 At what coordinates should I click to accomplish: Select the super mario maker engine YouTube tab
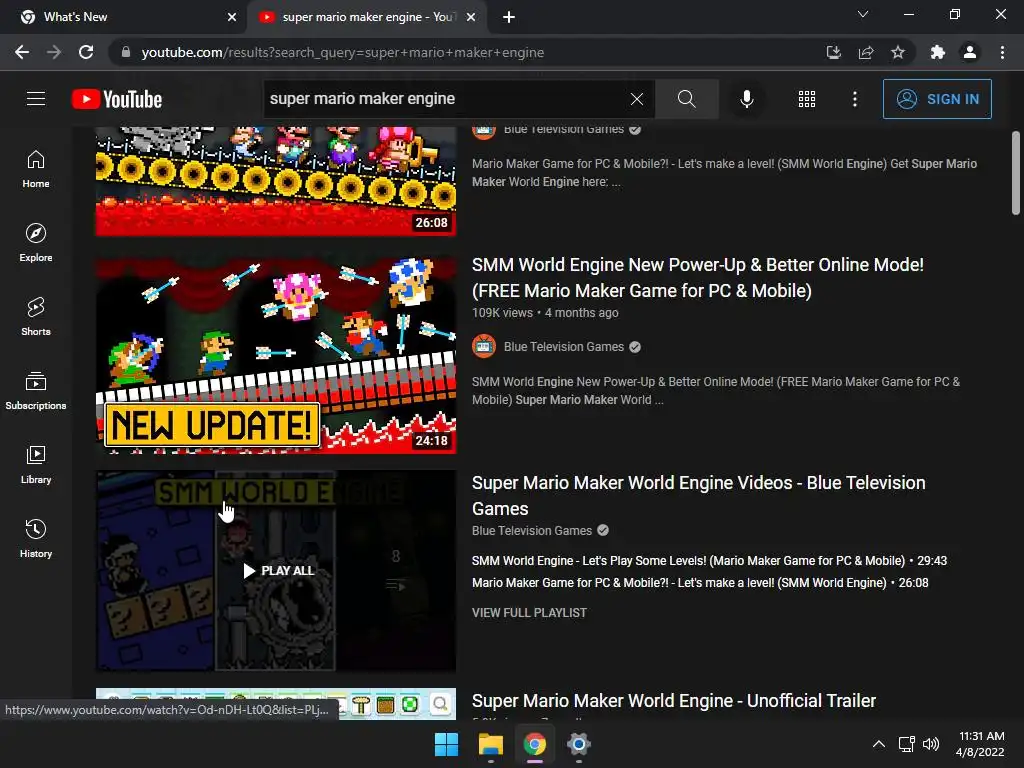tap(366, 17)
